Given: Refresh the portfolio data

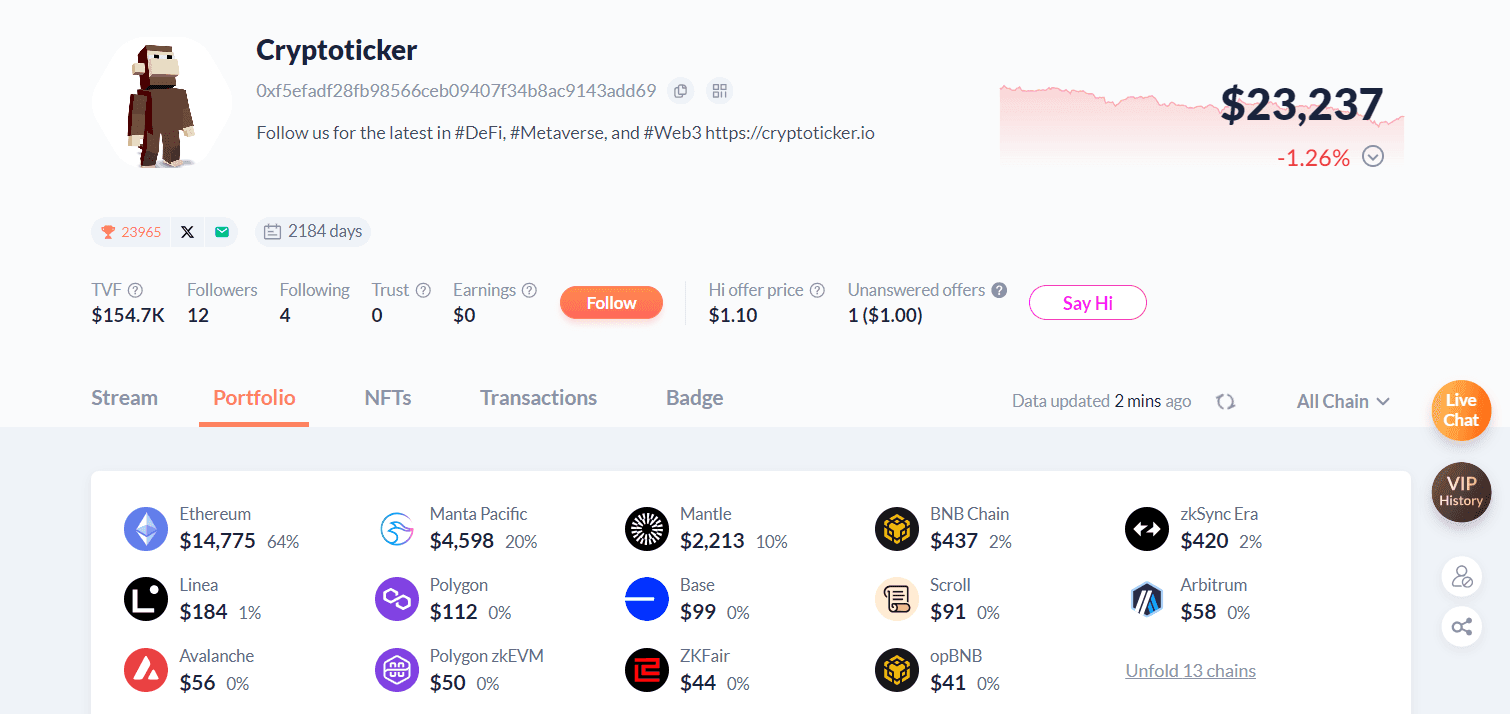Looking at the screenshot, I should tap(1225, 401).
